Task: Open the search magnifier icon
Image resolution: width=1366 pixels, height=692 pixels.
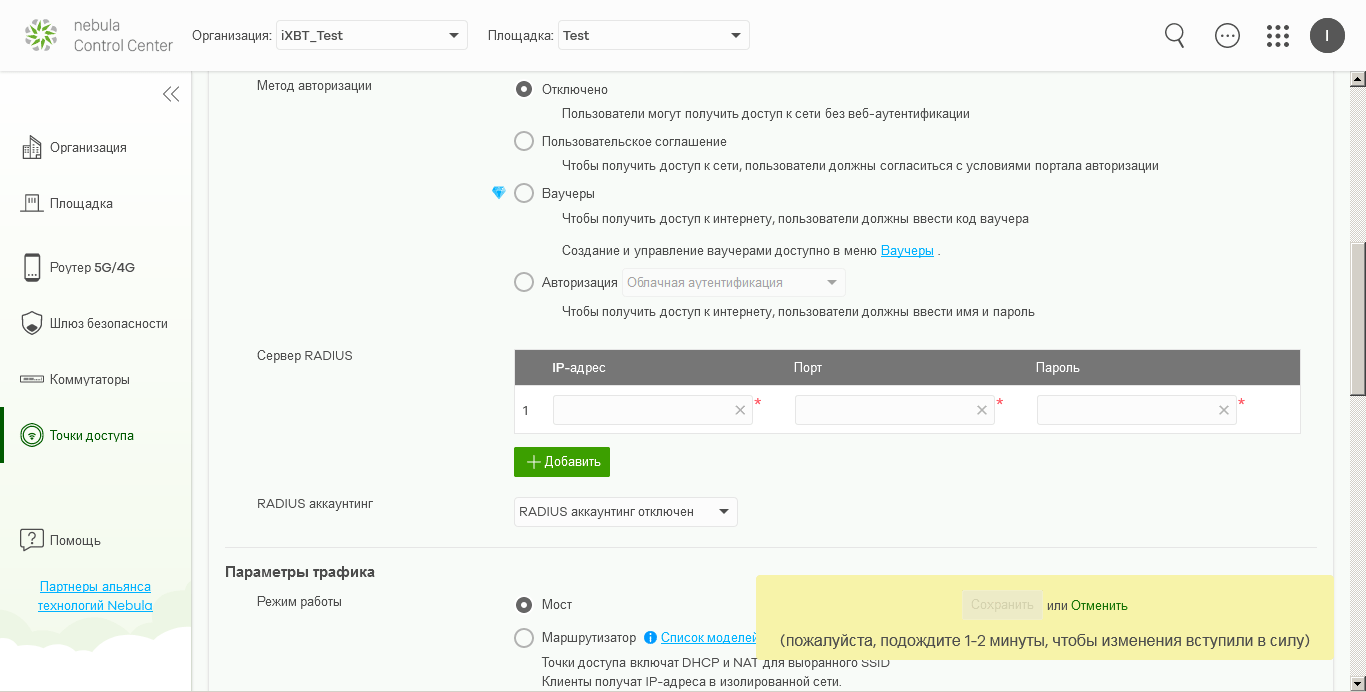Action: coord(1175,35)
